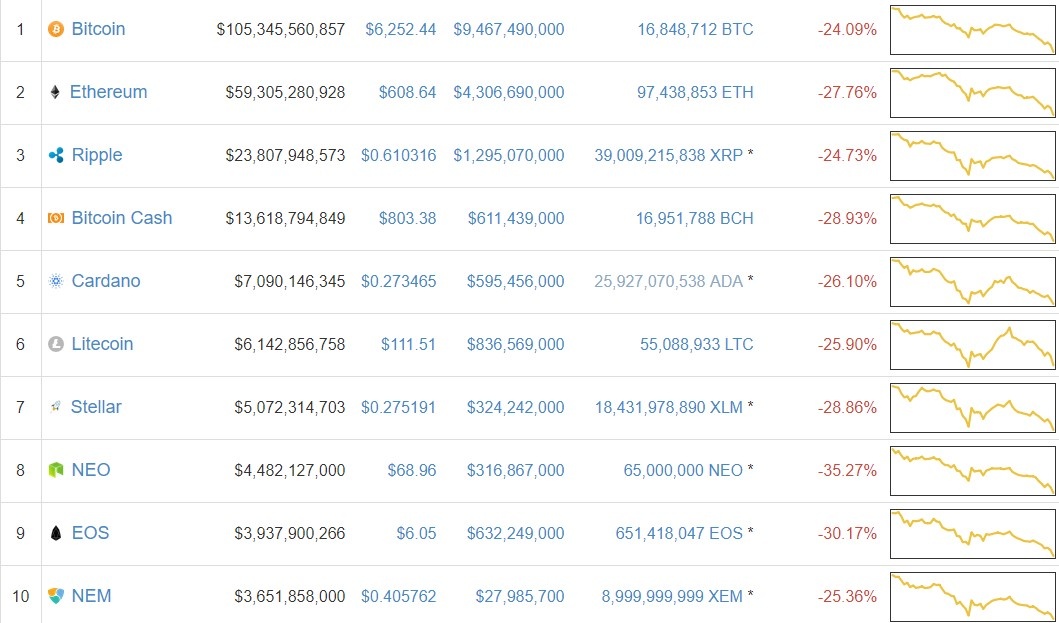Click the blue Ripple logo icon
The image size is (1059, 623).
pyautogui.click(x=56, y=155)
